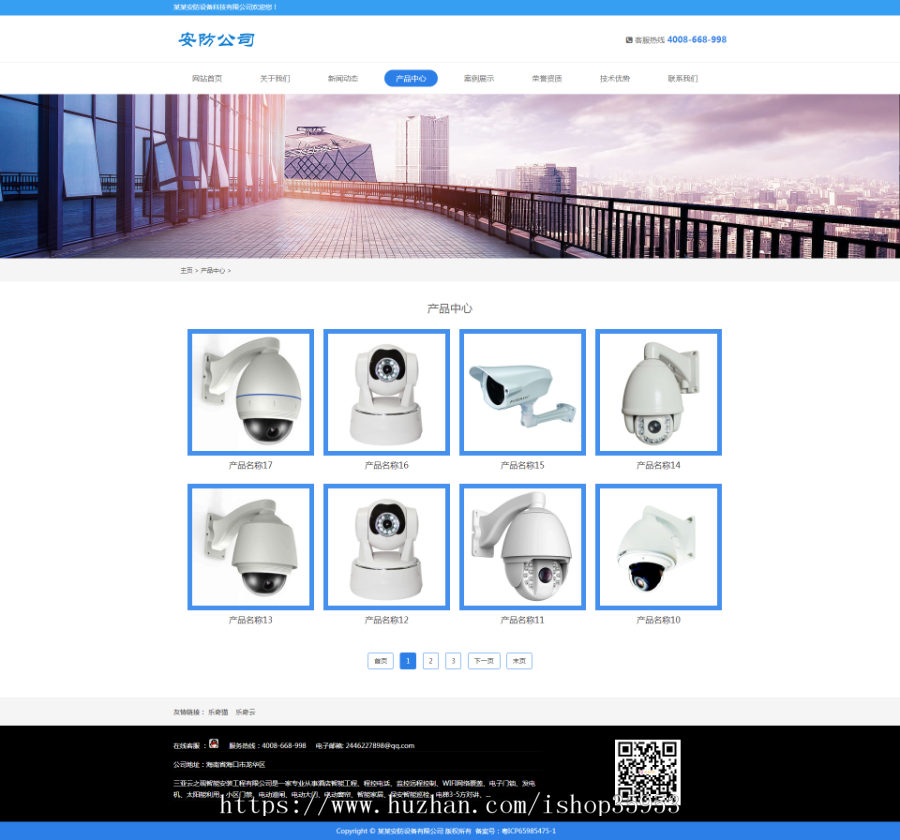
Task: Open the 技术优势 page
Action: [615, 77]
